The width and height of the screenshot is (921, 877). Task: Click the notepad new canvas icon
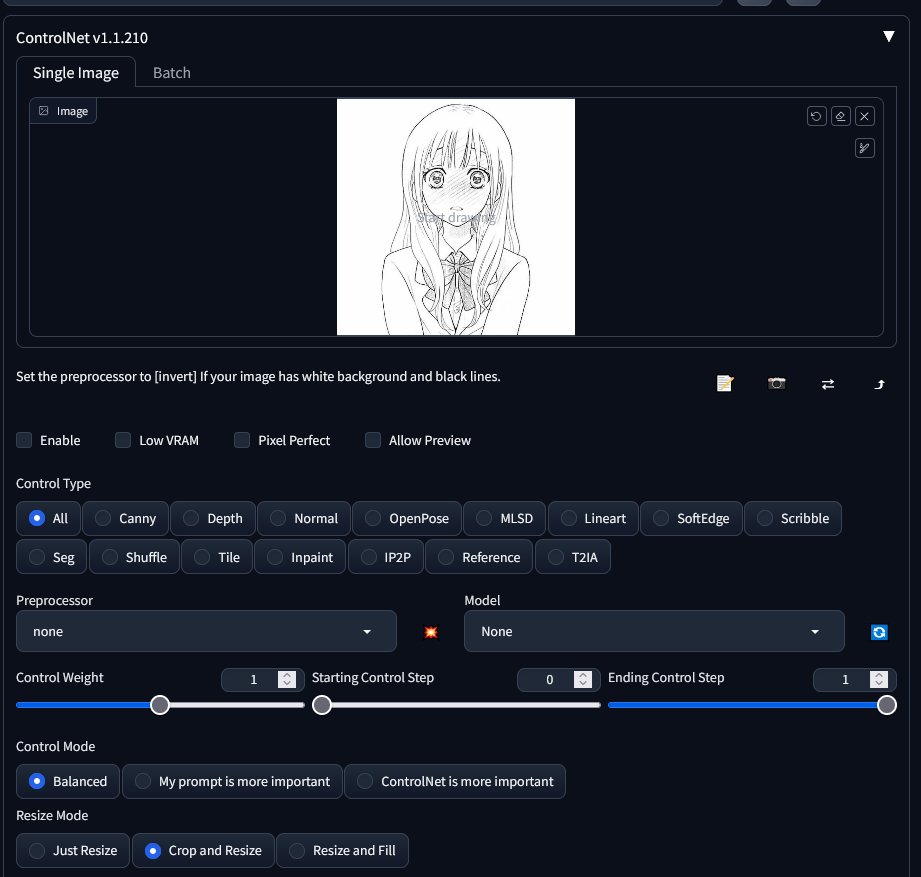725,384
